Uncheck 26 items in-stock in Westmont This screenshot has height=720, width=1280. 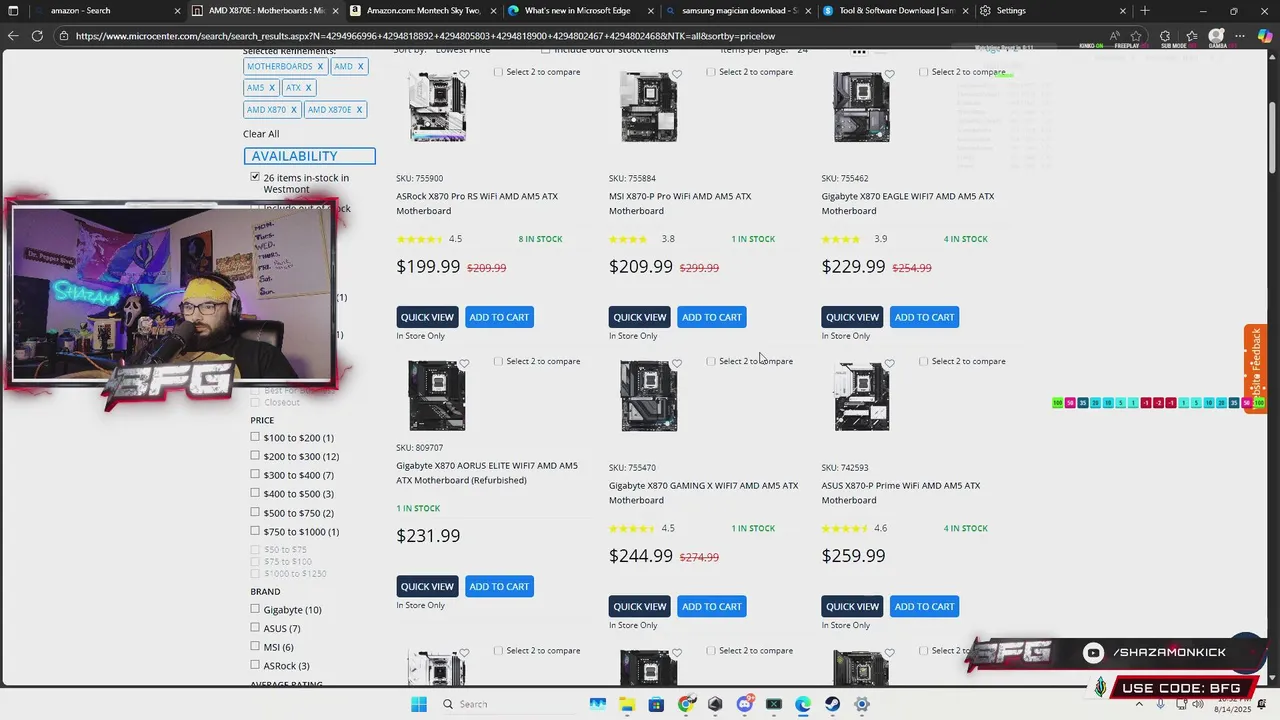255,177
